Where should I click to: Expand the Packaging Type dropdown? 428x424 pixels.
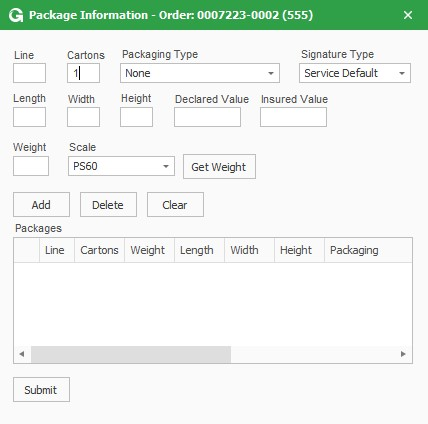tap(200, 73)
